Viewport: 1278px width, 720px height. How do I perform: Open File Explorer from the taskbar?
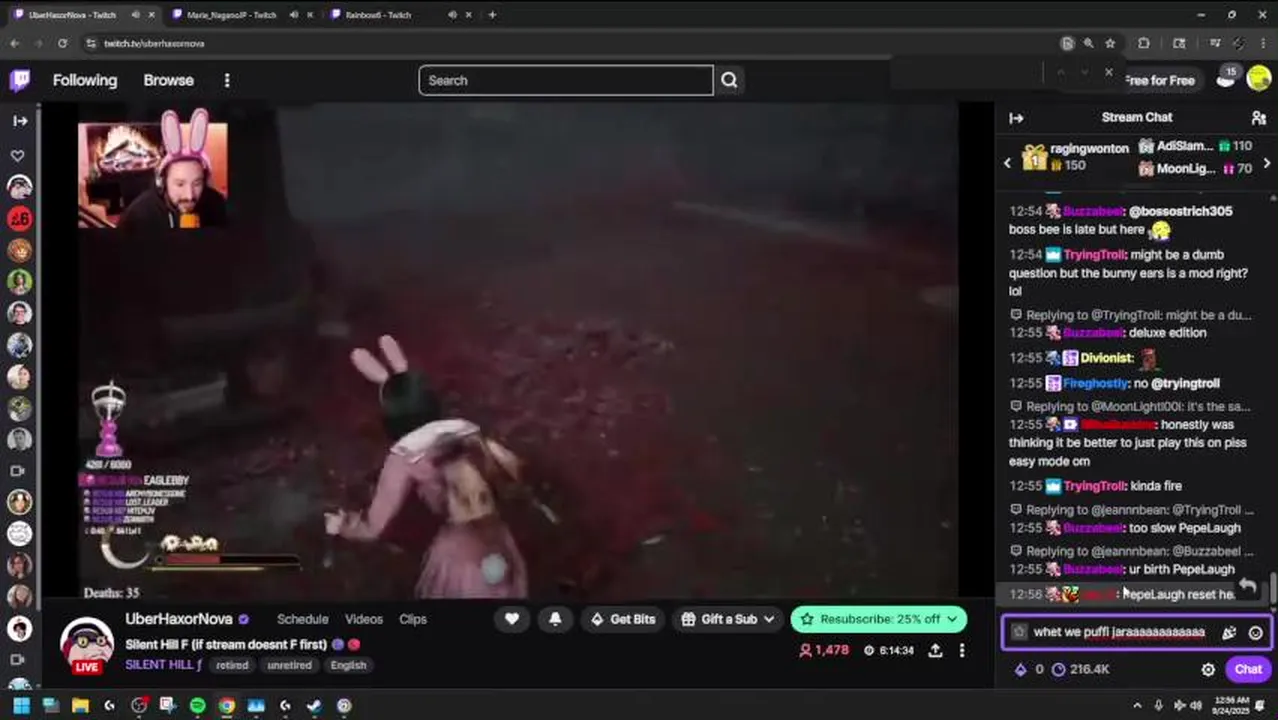point(80,706)
